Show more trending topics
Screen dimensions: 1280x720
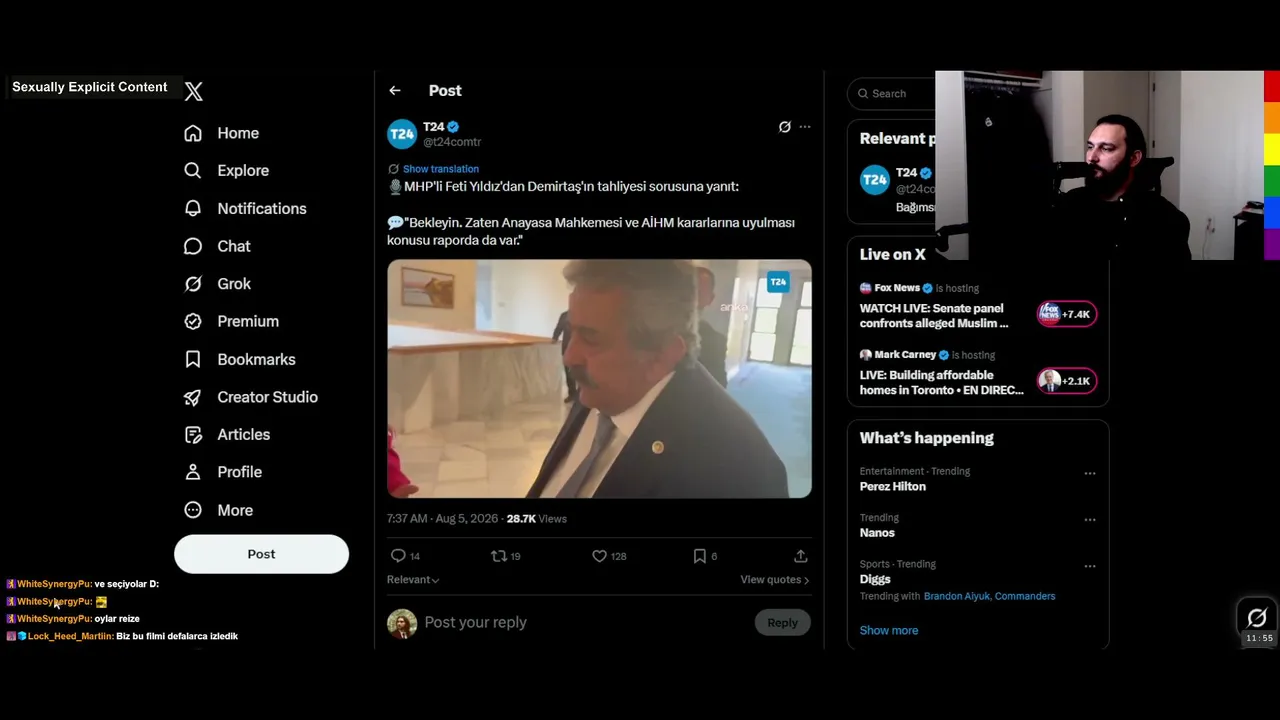(889, 631)
